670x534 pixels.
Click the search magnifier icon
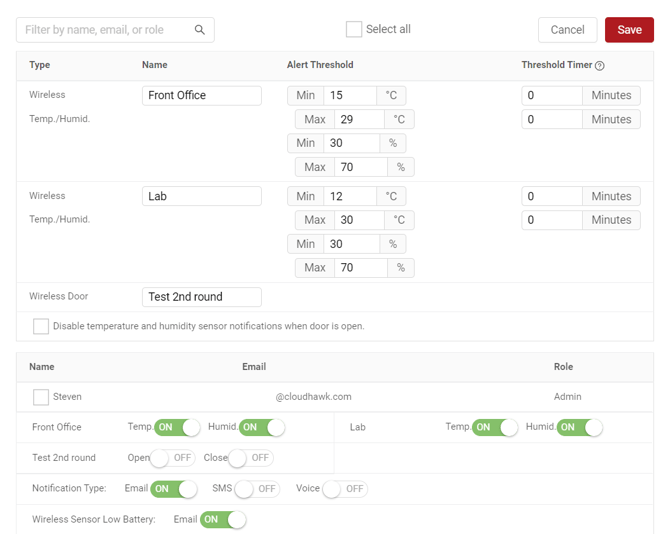click(x=200, y=30)
